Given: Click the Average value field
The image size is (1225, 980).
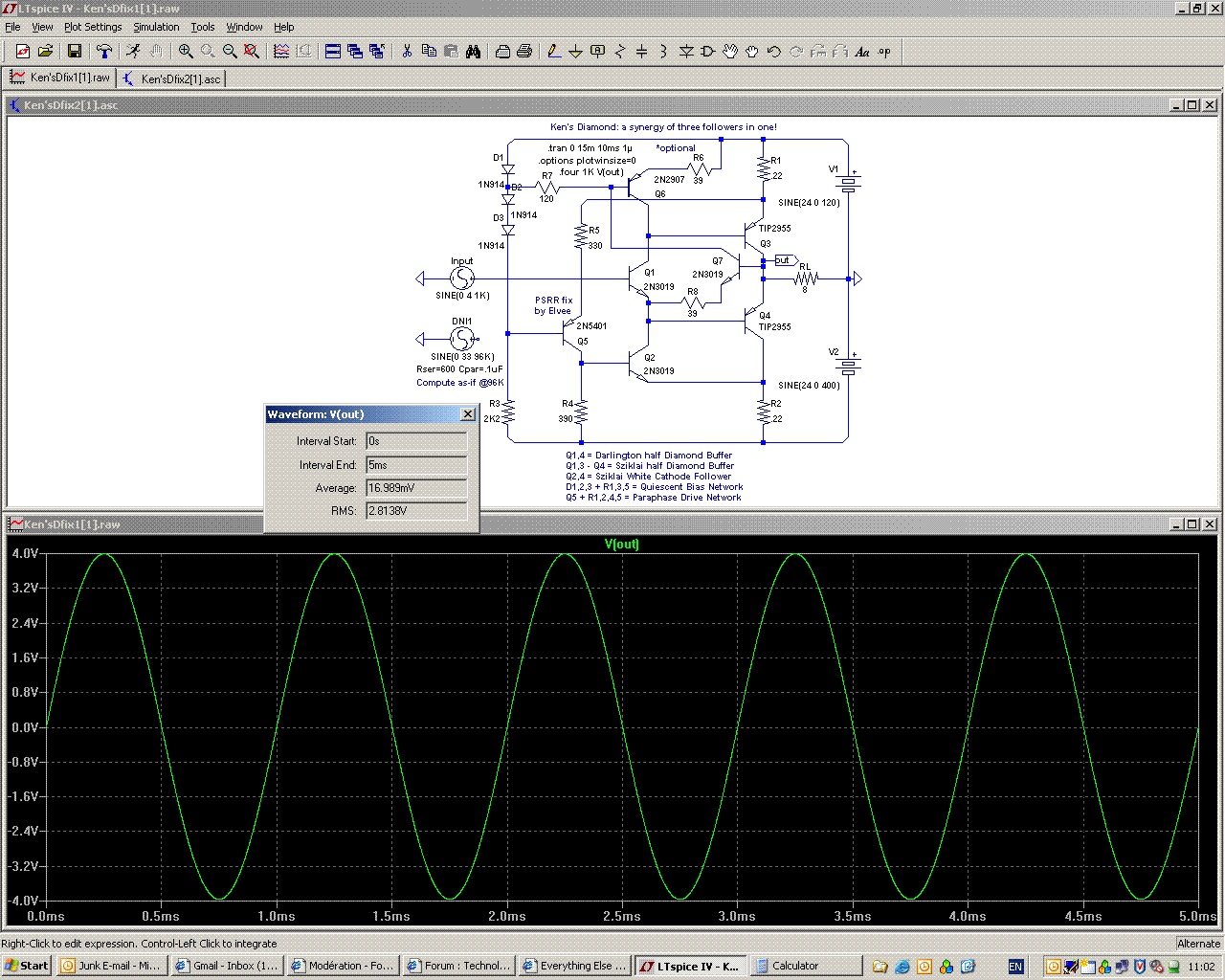Looking at the screenshot, I should pos(416,488).
